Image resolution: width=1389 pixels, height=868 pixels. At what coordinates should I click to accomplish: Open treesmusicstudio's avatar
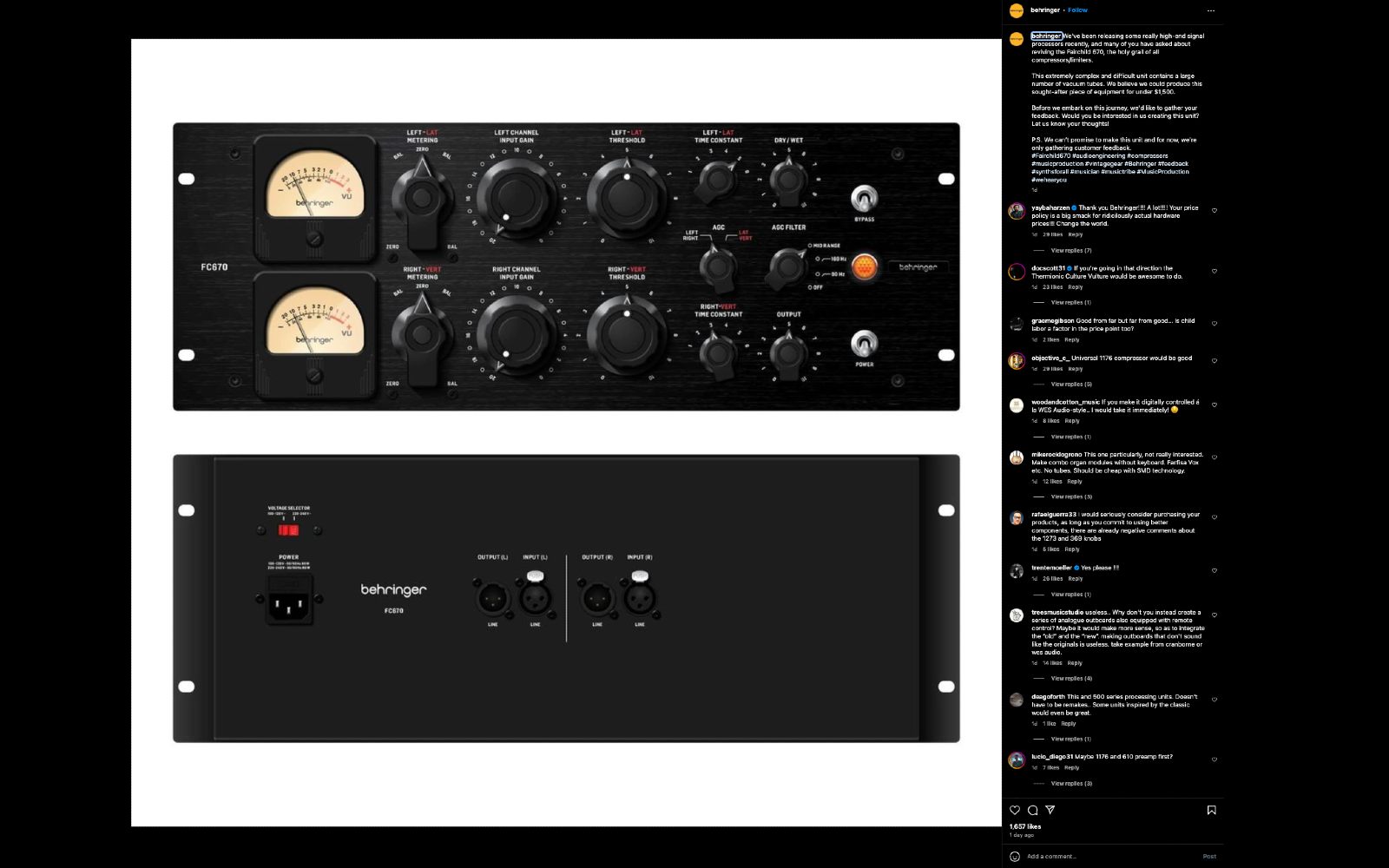coord(1016,615)
